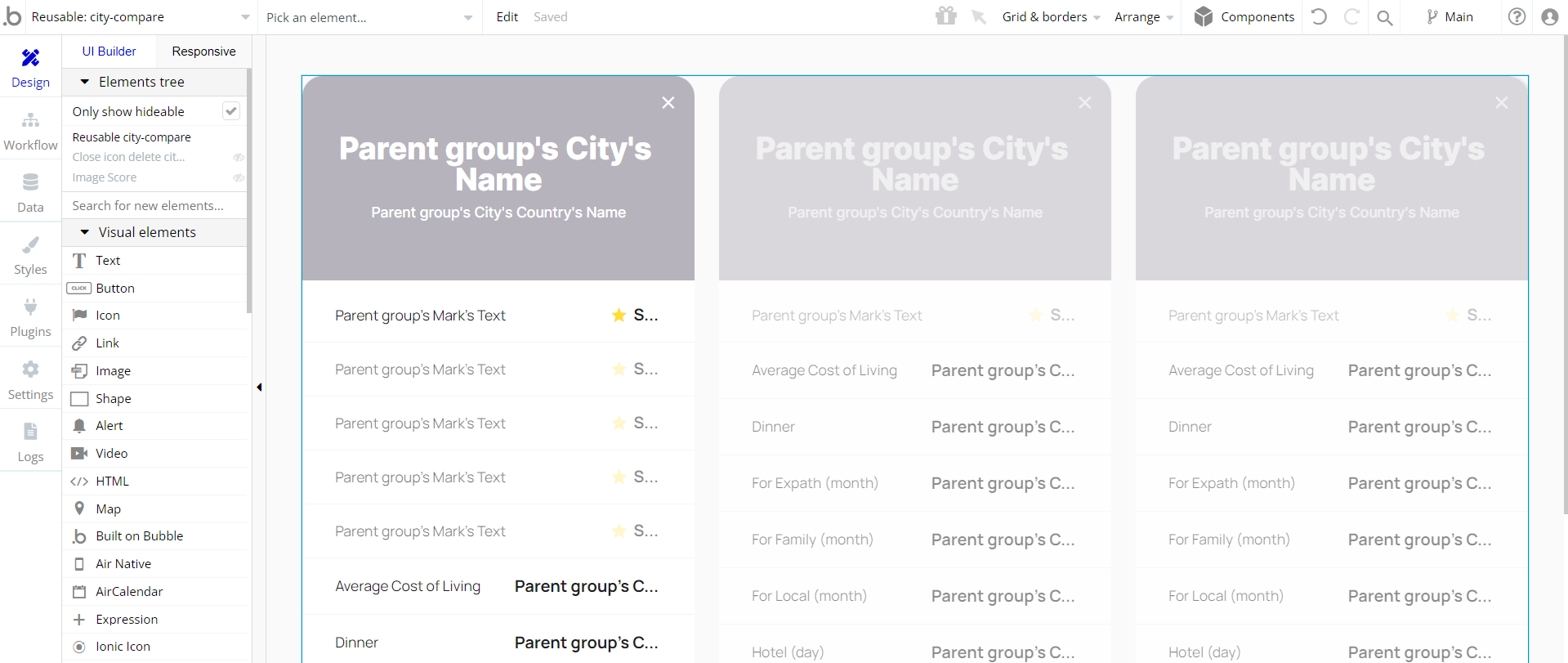Click the Components button
This screenshot has width=1568, height=663.
1244,17
